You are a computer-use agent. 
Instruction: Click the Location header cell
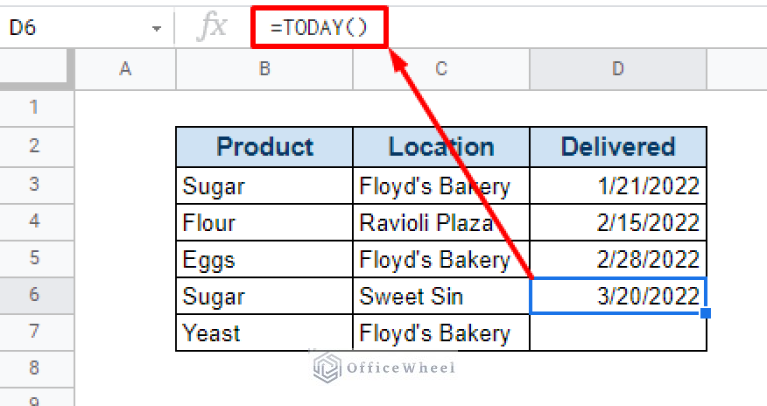coord(441,147)
